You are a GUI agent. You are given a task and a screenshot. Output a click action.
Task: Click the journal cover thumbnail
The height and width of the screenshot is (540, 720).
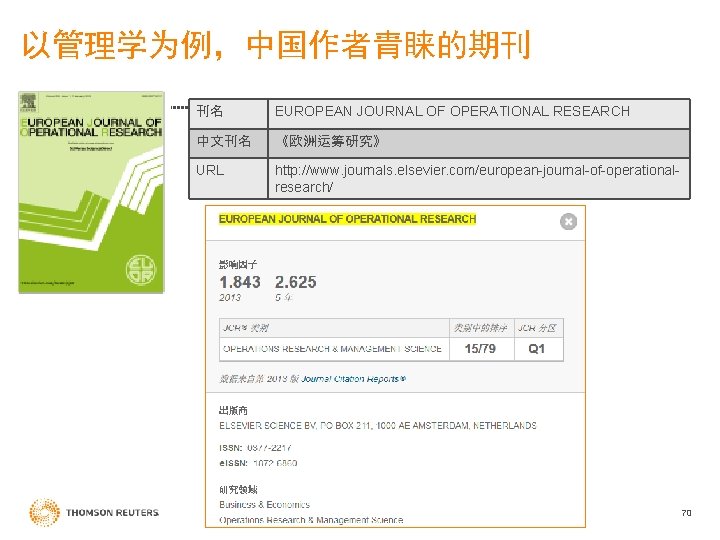pyautogui.click(x=91, y=192)
